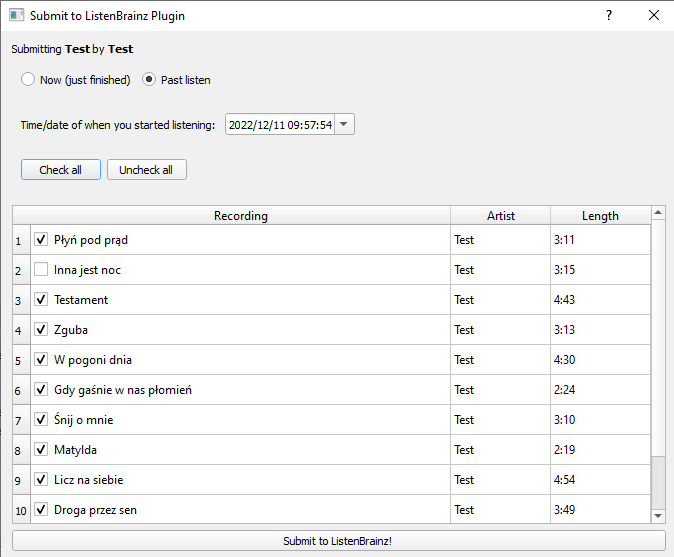
Task: Uncheck the Płyń pod prąd recording
Action: pos(41,239)
